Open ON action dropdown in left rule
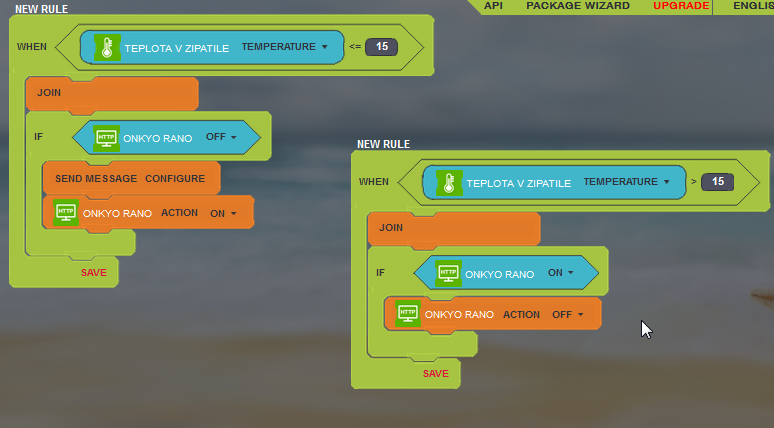 [x=223, y=213]
